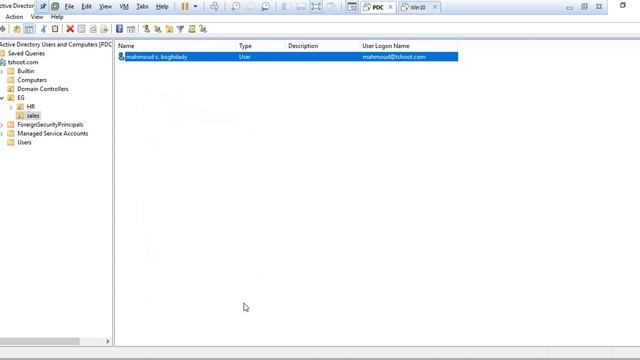Go up one level folder icon

(17, 29)
